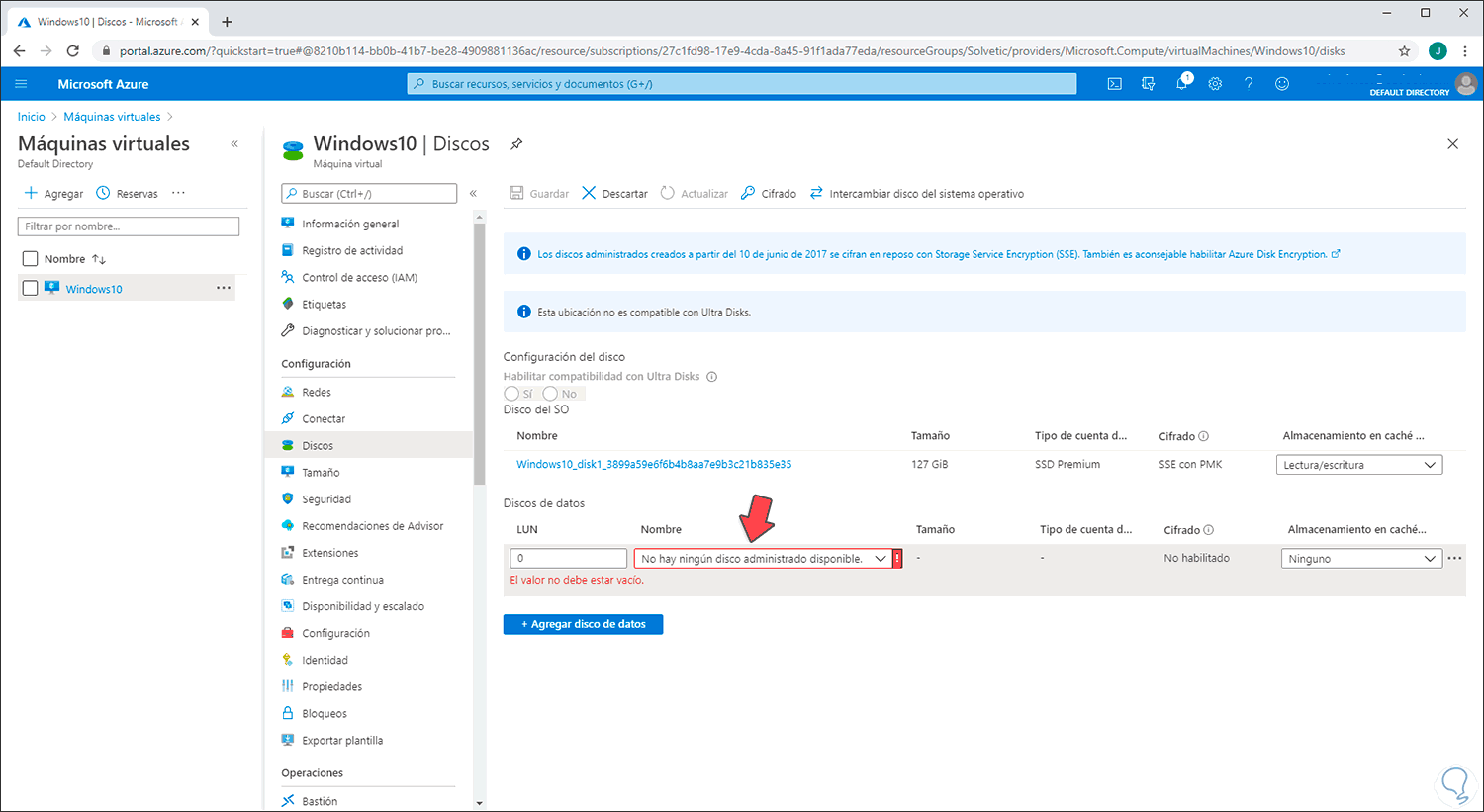The image size is (1484, 812).
Task: Select the Sí radio for Ultra Disks
Action: (x=511, y=394)
